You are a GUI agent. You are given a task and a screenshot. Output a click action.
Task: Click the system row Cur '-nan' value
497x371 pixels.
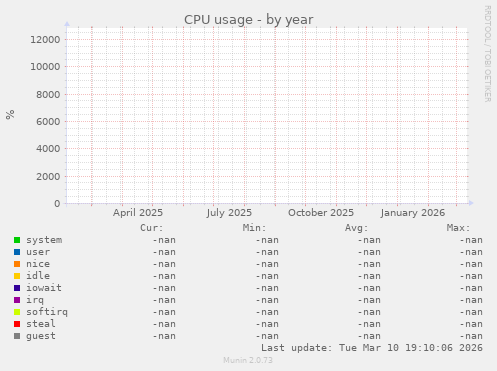(164, 240)
